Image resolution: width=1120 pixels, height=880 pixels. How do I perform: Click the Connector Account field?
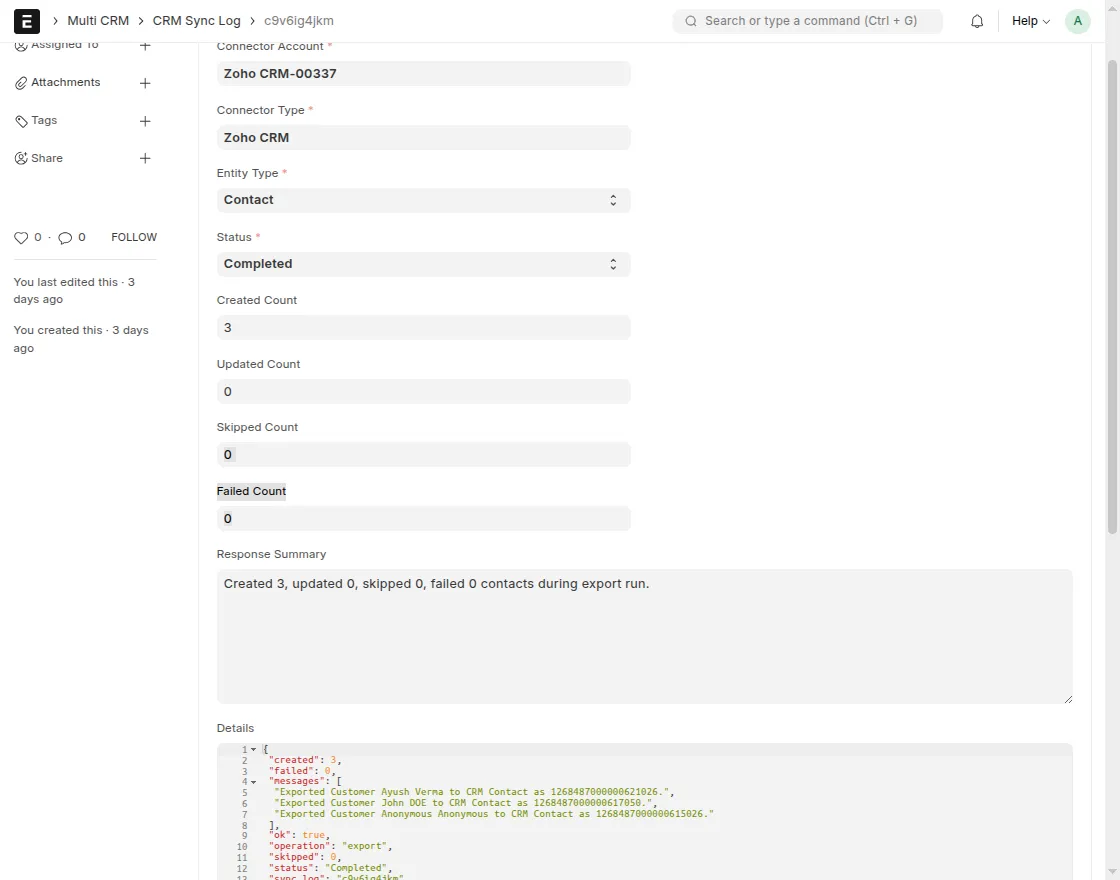[423, 74]
